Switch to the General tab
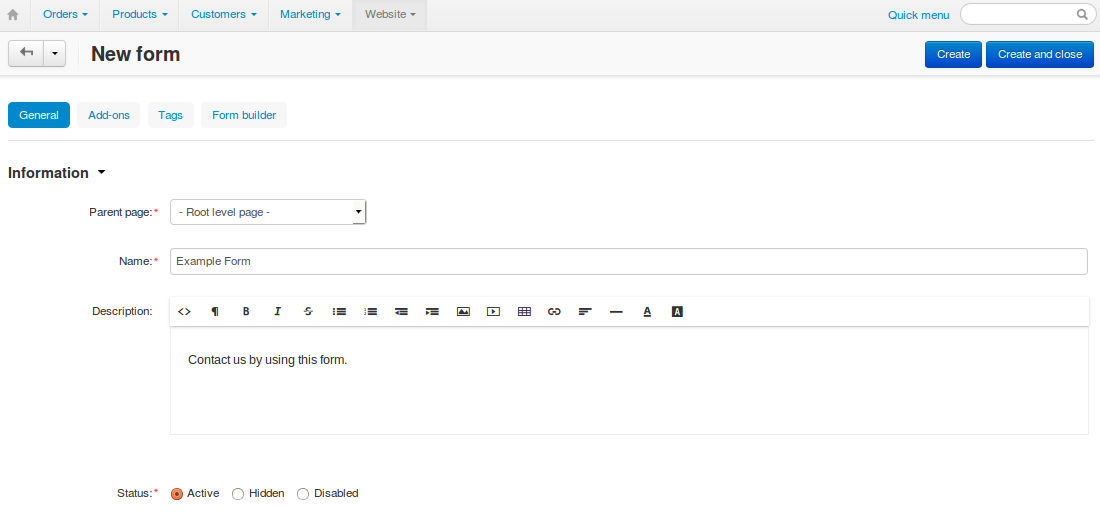Image resolution: width=1100 pixels, height=520 pixels. pyautogui.click(x=39, y=115)
